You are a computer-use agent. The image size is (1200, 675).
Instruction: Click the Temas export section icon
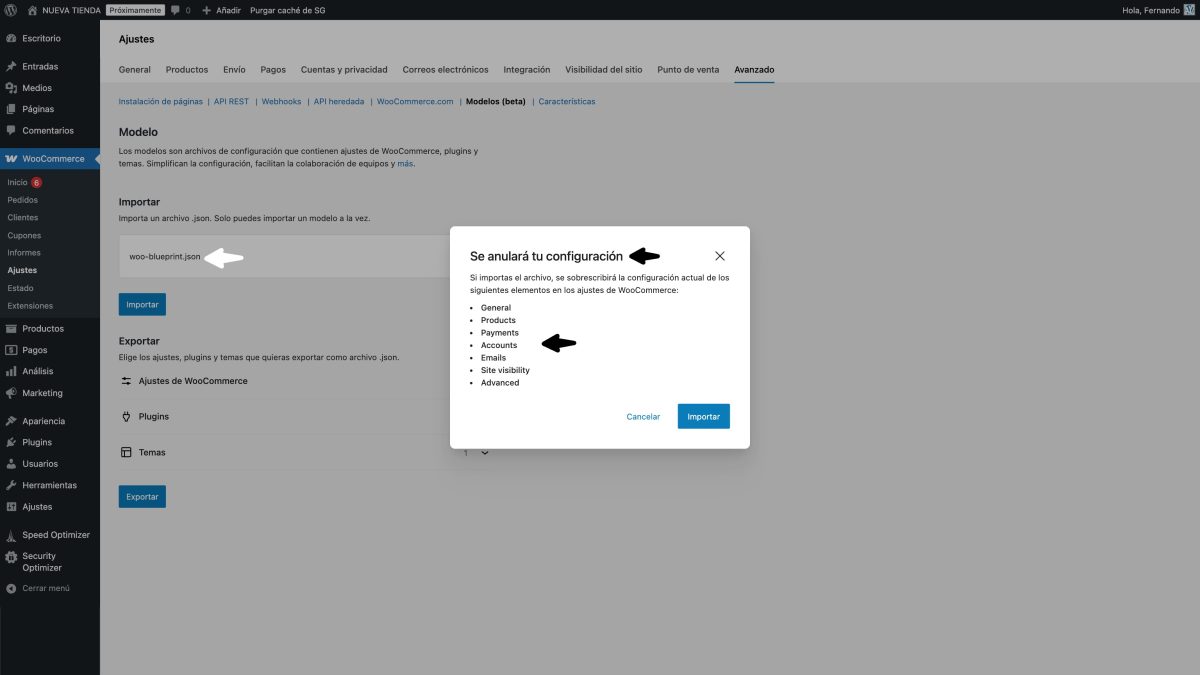125,452
